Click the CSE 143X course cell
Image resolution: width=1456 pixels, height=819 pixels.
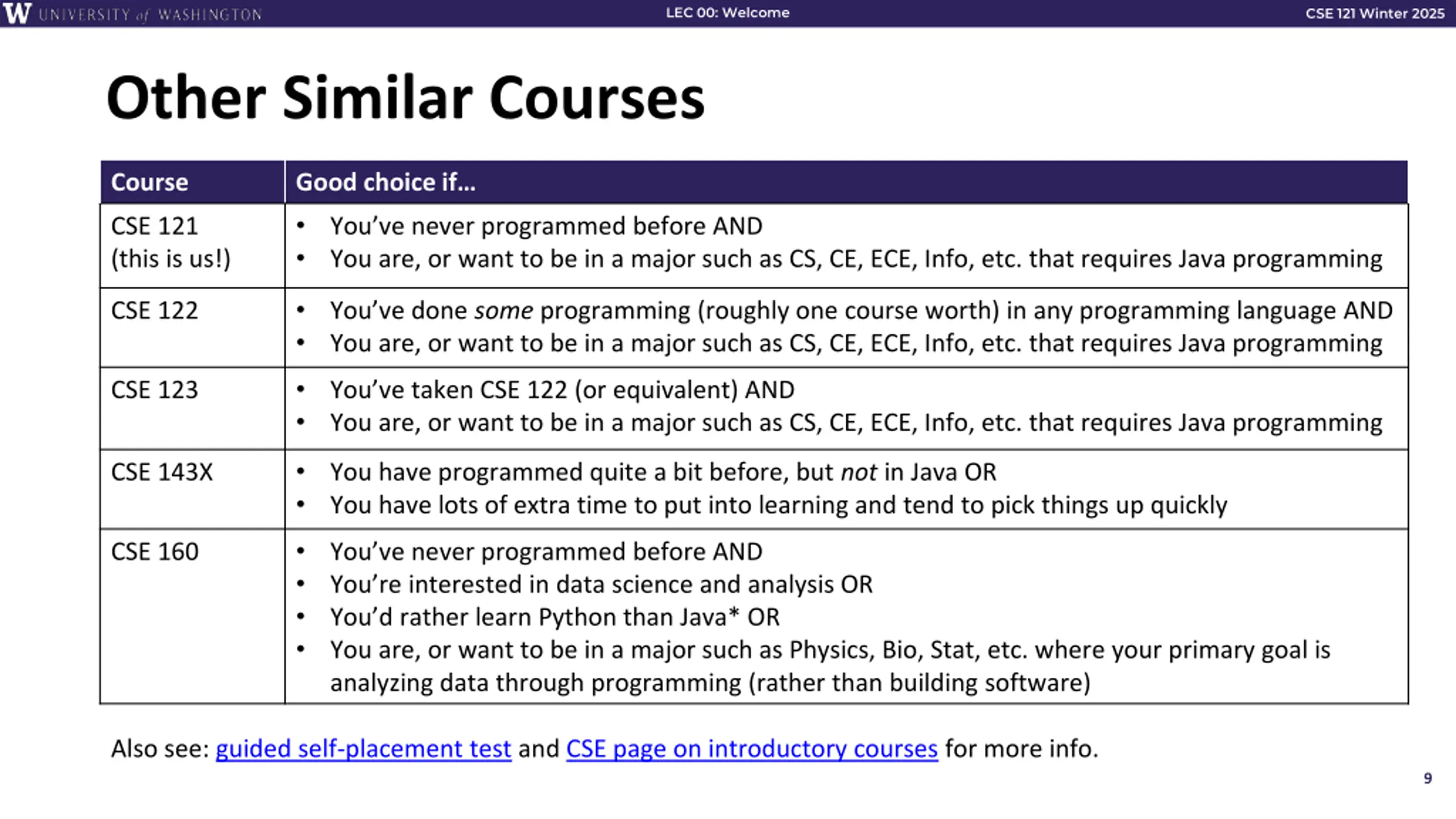pyautogui.click(x=192, y=489)
